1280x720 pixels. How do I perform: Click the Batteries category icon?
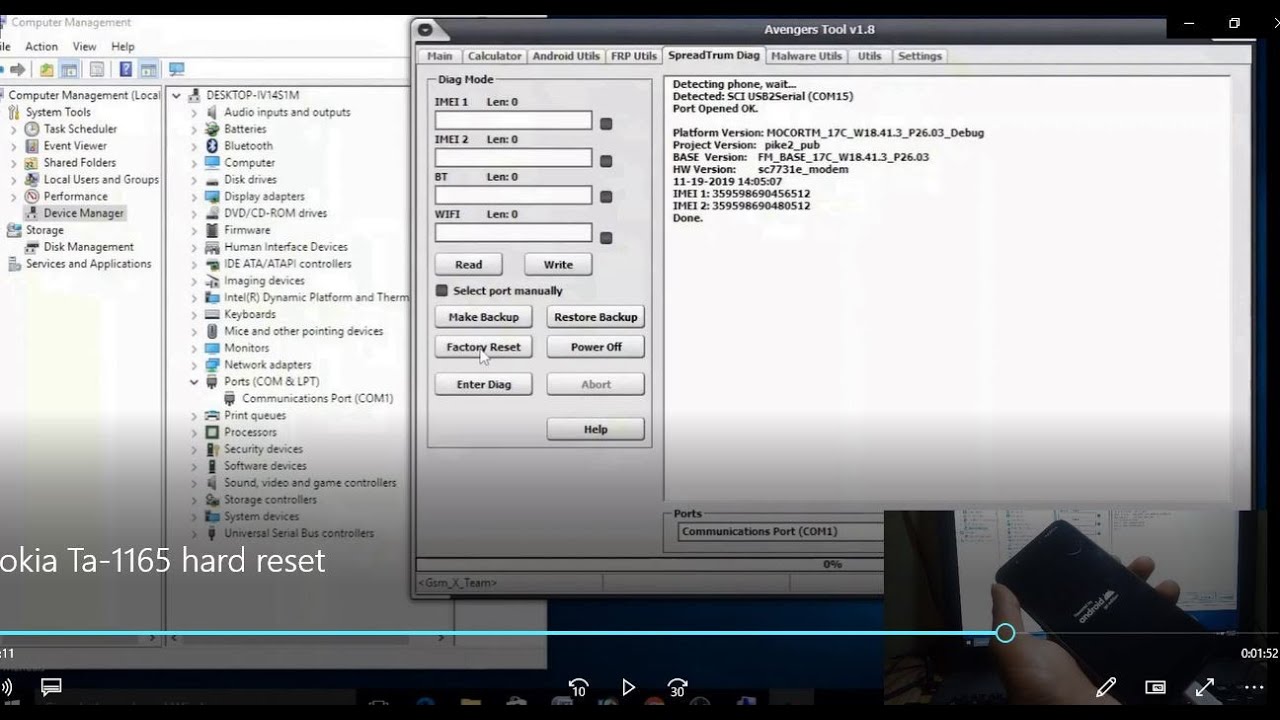point(212,129)
